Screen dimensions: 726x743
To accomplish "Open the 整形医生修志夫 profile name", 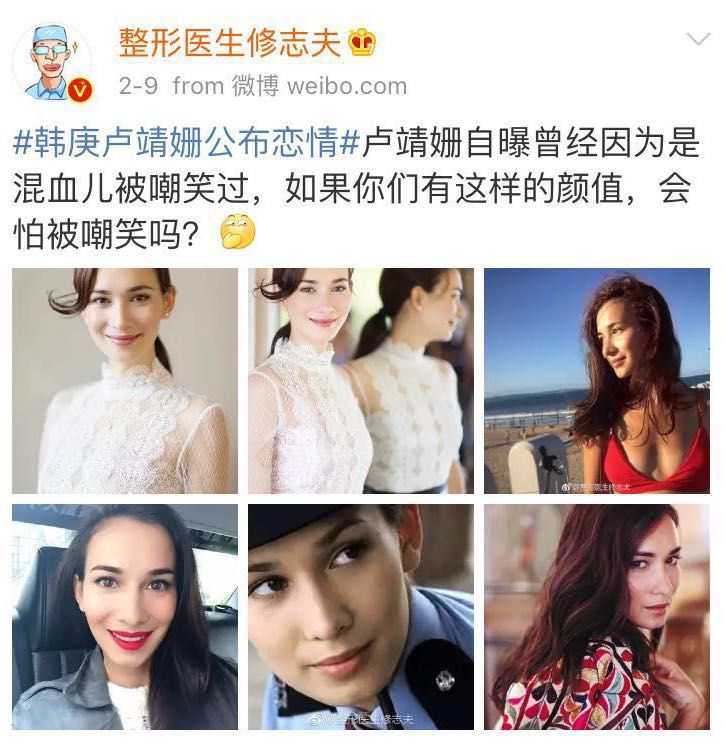I will coord(229,43).
